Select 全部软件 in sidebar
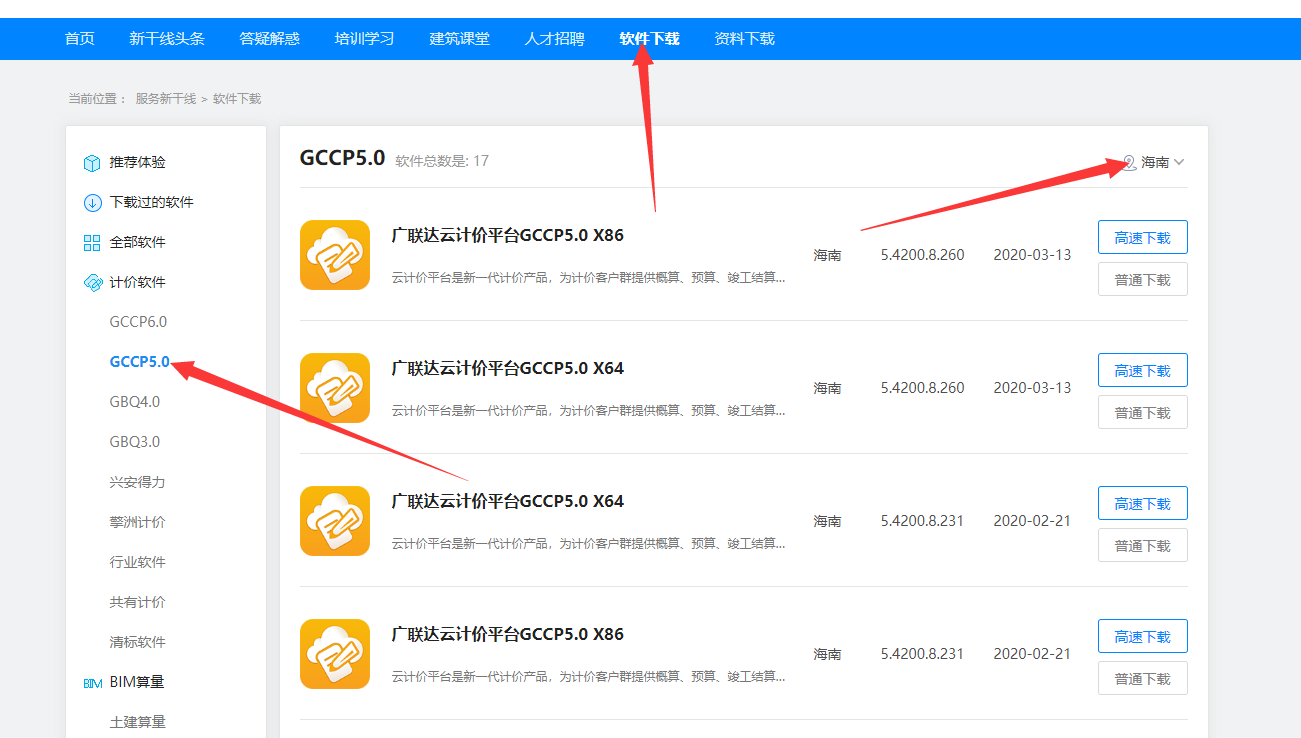1301x738 pixels. click(138, 242)
